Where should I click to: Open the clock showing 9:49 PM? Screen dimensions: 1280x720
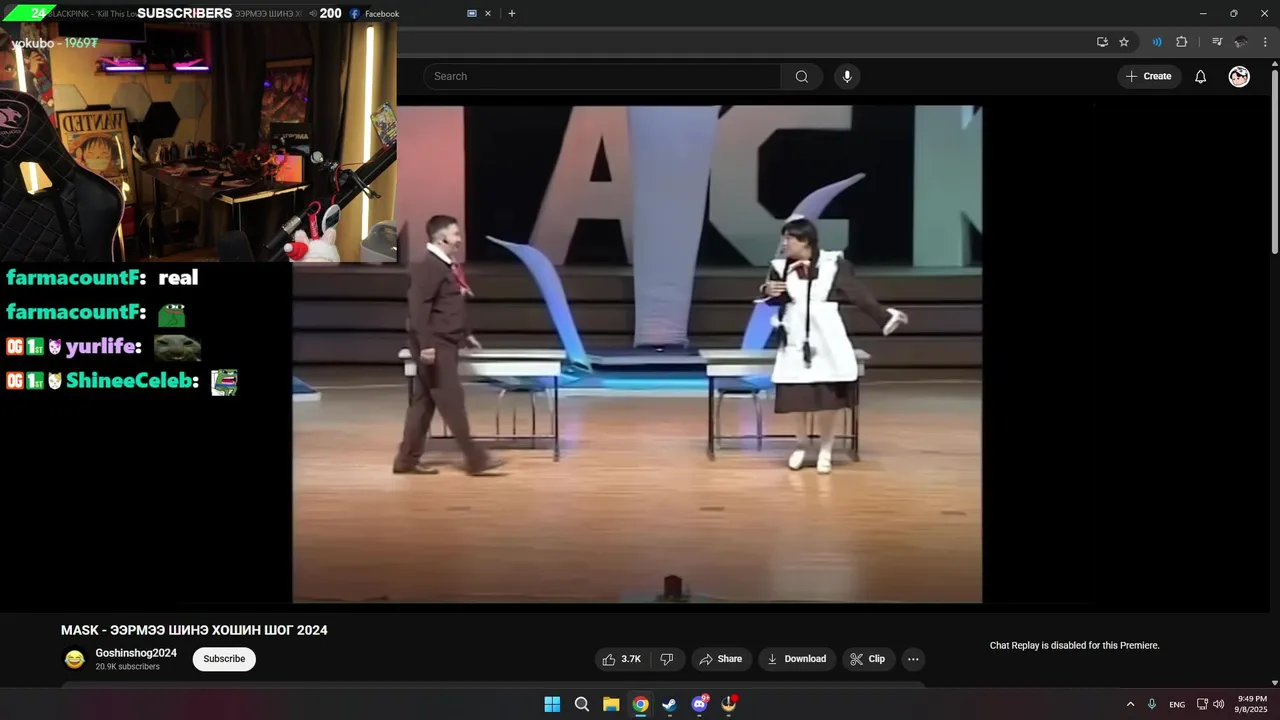1252,704
